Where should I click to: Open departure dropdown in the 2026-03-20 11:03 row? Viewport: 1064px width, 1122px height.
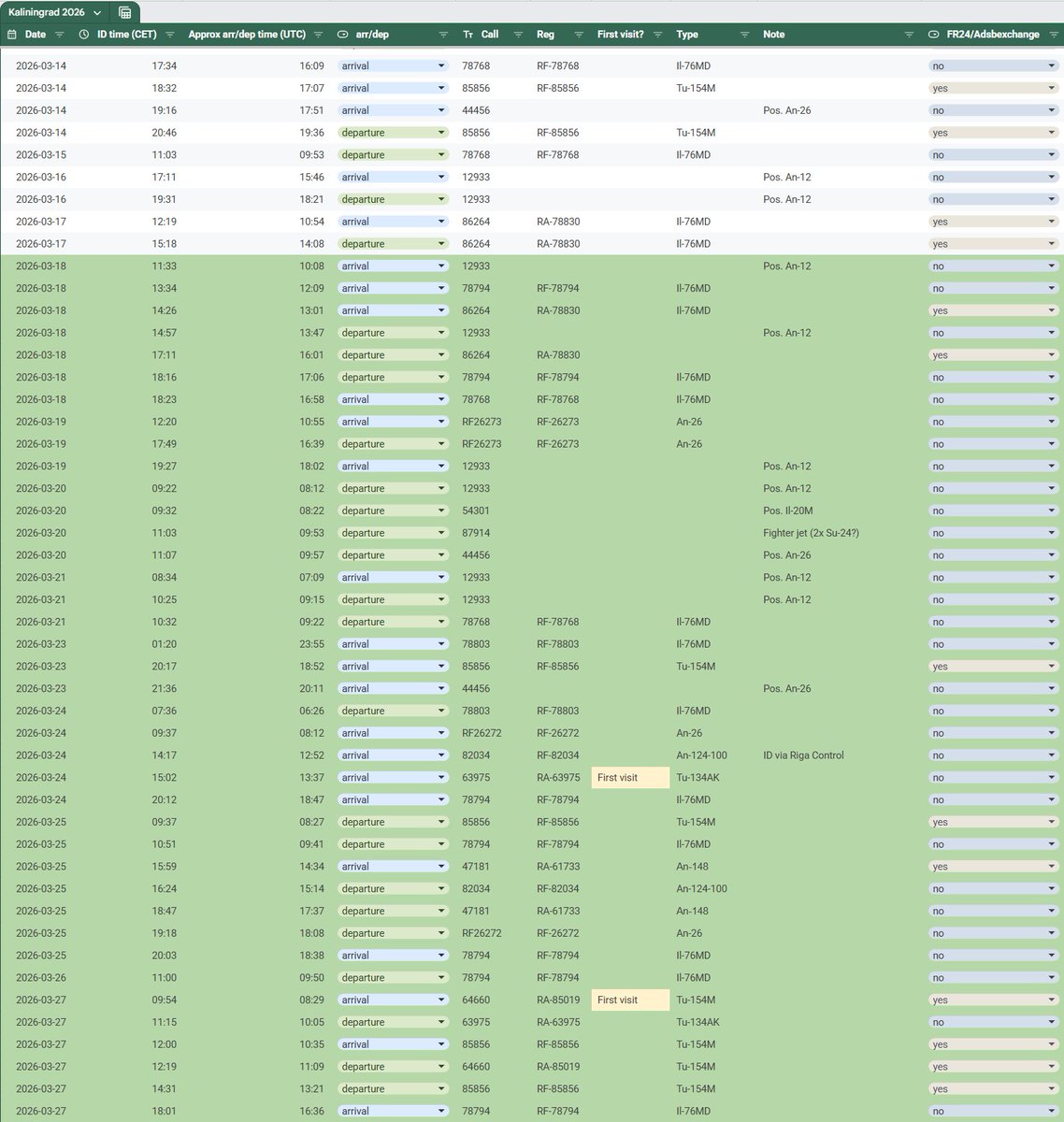click(392, 533)
